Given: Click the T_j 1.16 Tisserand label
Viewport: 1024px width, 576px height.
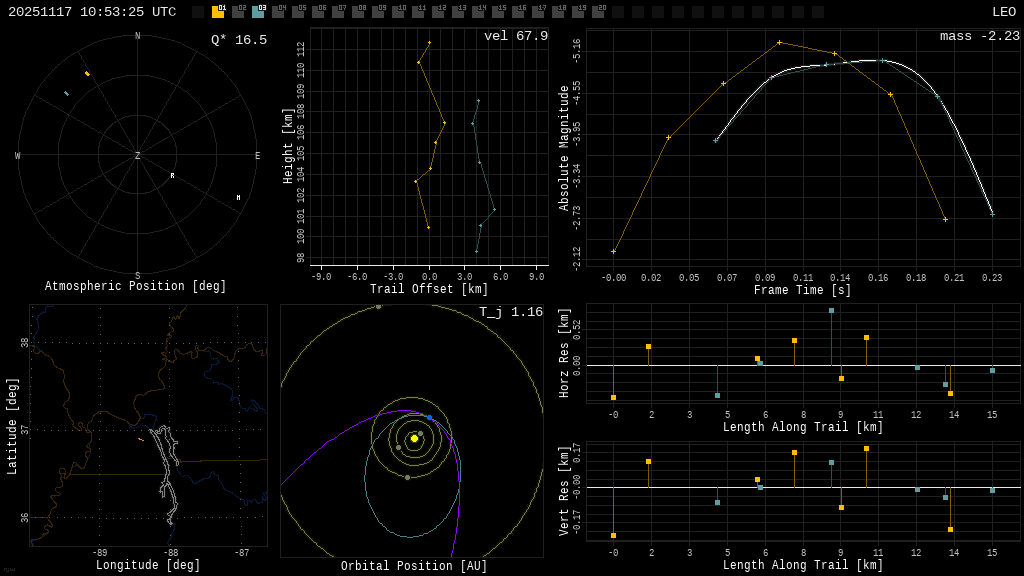Looking at the screenshot, I should 510,312.
